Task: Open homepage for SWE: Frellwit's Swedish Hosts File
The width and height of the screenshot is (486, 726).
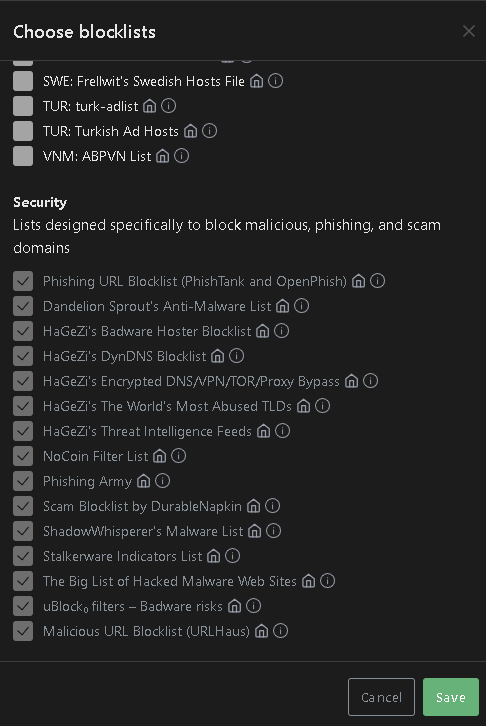Action: tap(256, 81)
